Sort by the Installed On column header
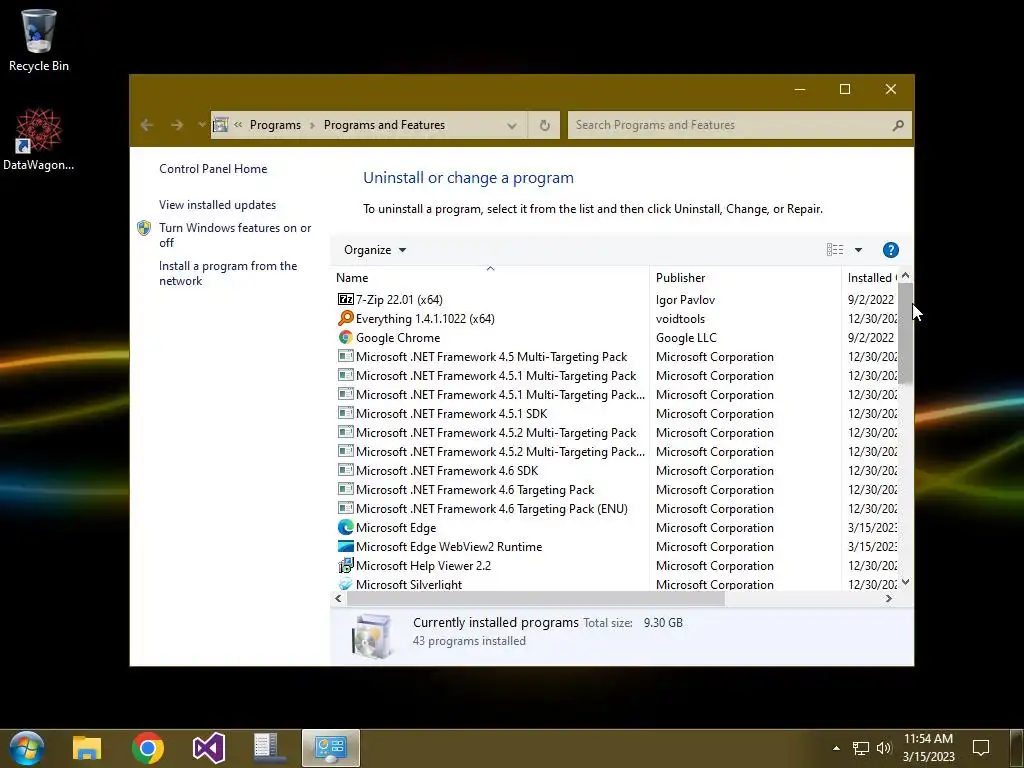The image size is (1024, 768). 871,278
